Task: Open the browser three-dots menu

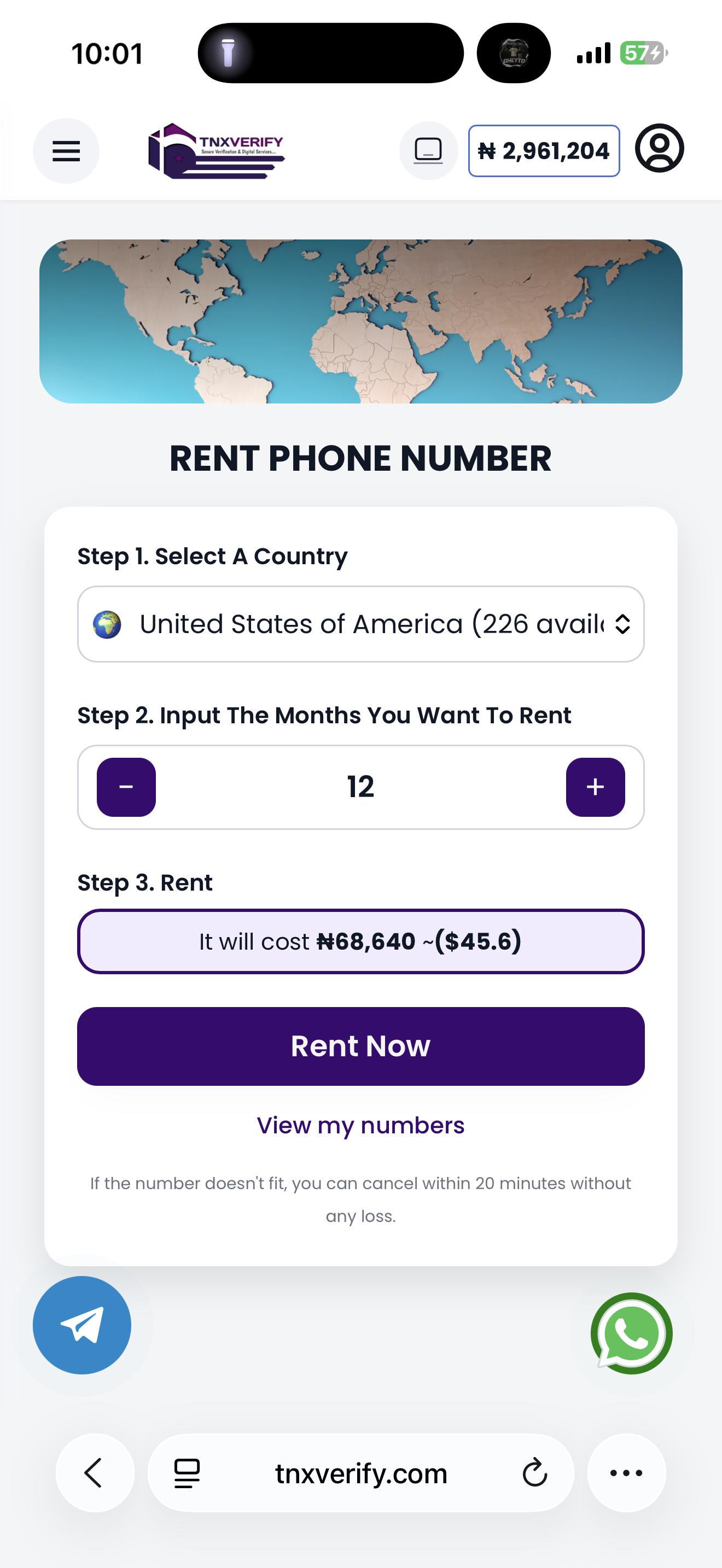Action: [x=626, y=1472]
